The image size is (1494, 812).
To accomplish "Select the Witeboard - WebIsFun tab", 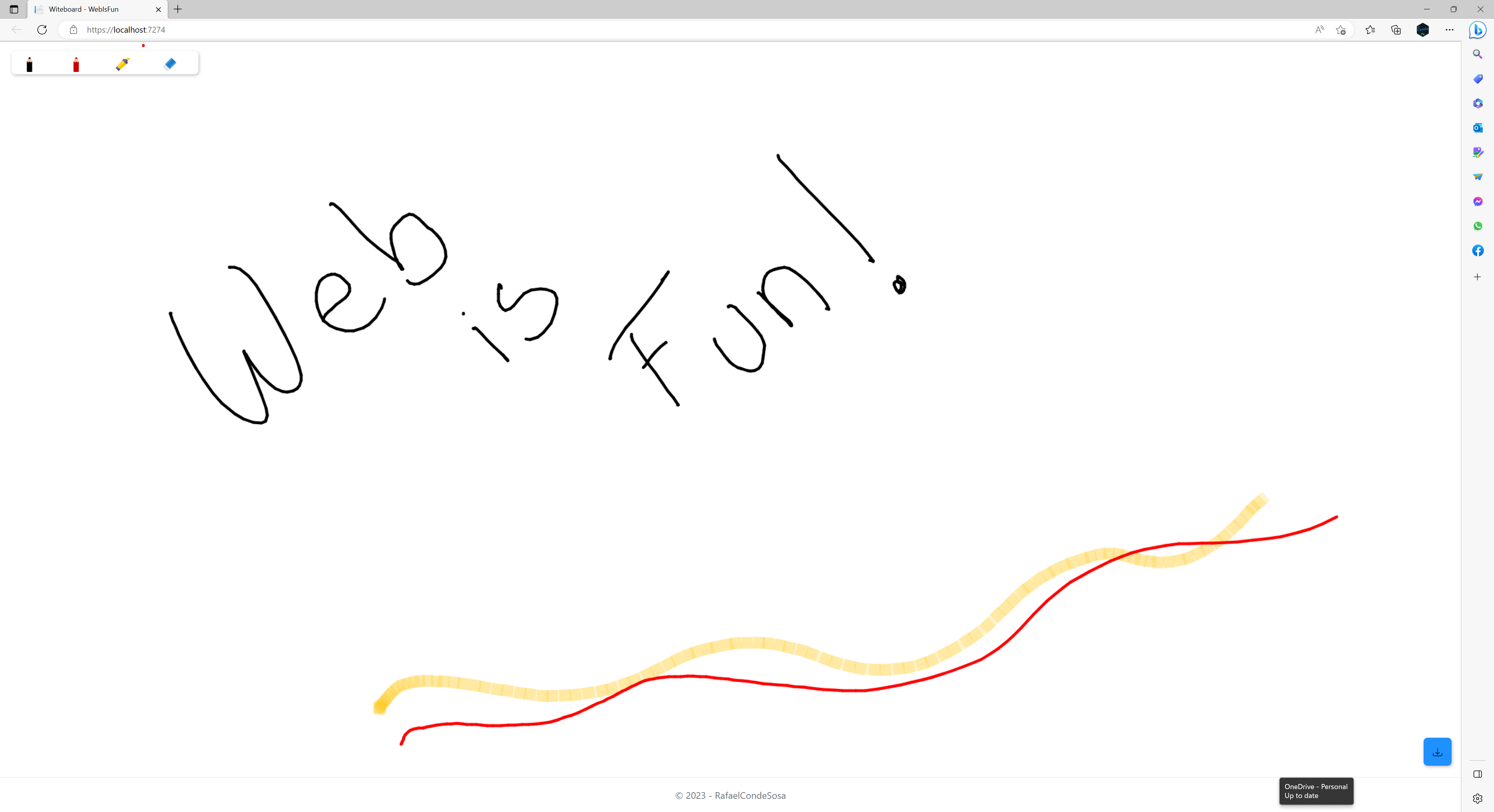I will (97, 9).
